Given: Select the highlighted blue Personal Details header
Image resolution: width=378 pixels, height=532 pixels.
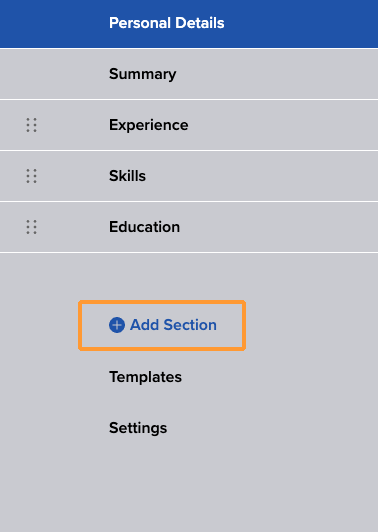Looking at the screenshot, I should pos(189,23).
